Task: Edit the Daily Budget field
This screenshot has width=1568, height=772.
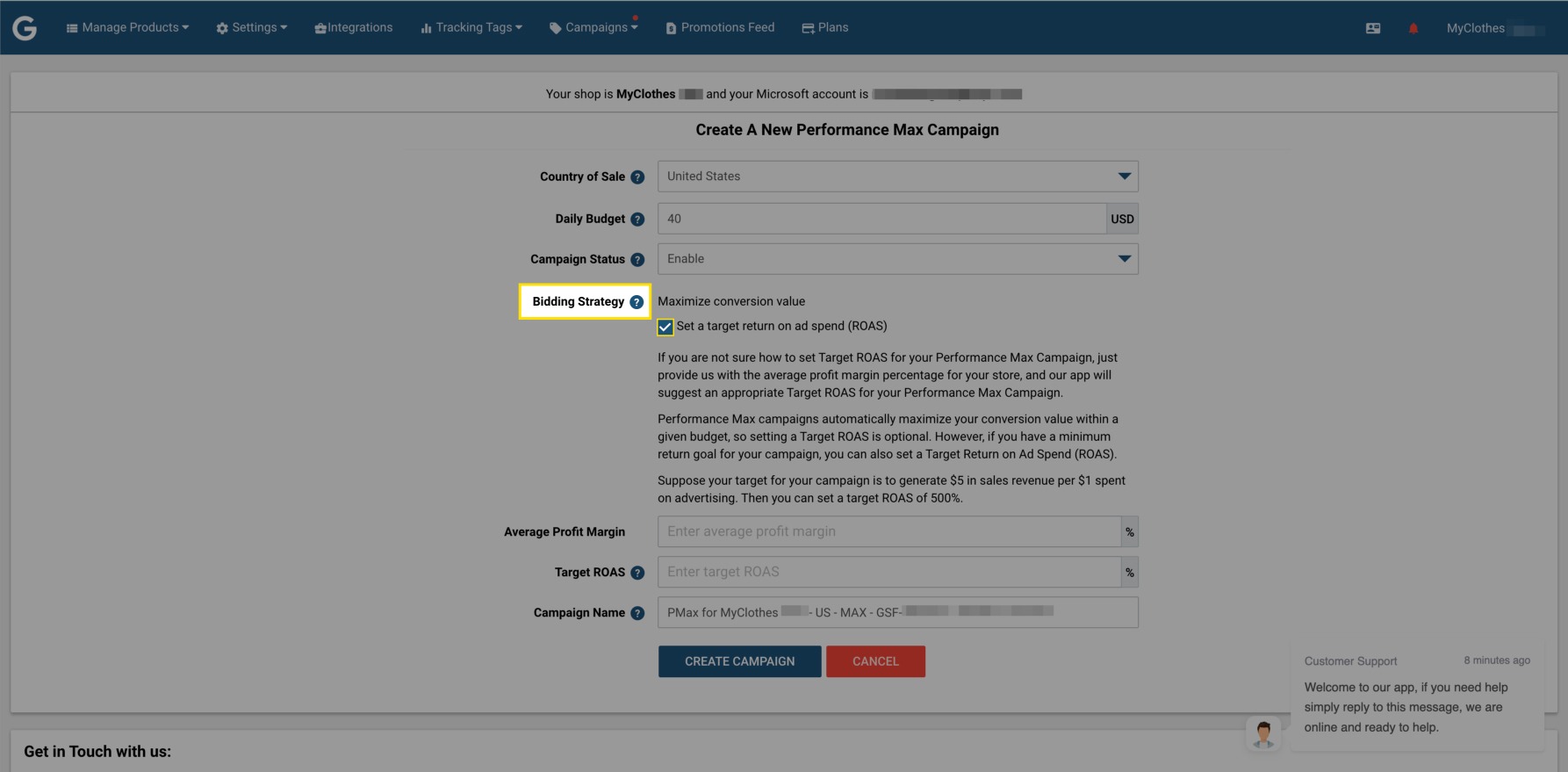Action: [x=881, y=219]
